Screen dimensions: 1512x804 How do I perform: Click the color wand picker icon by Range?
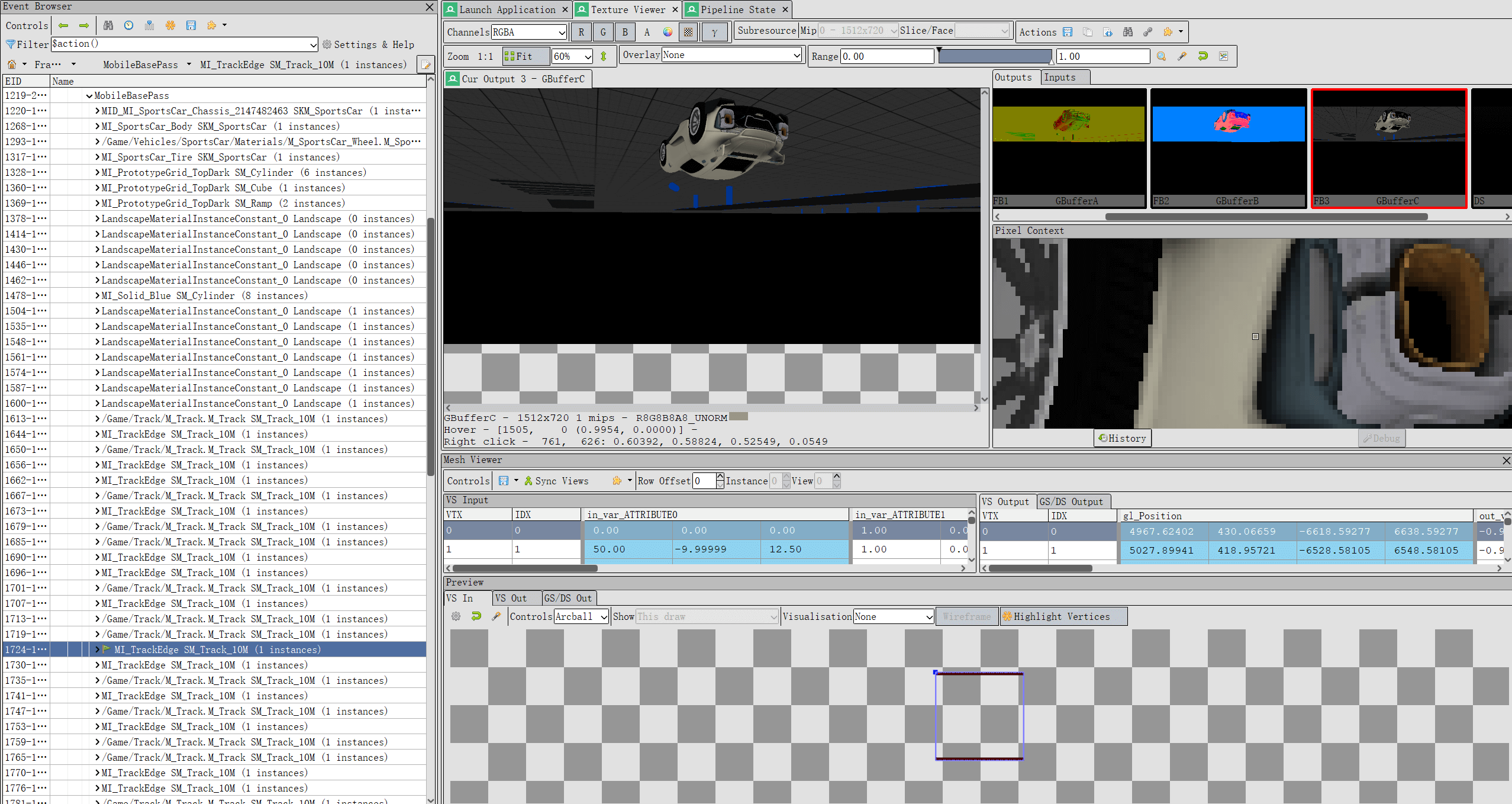coord(1182,56)
